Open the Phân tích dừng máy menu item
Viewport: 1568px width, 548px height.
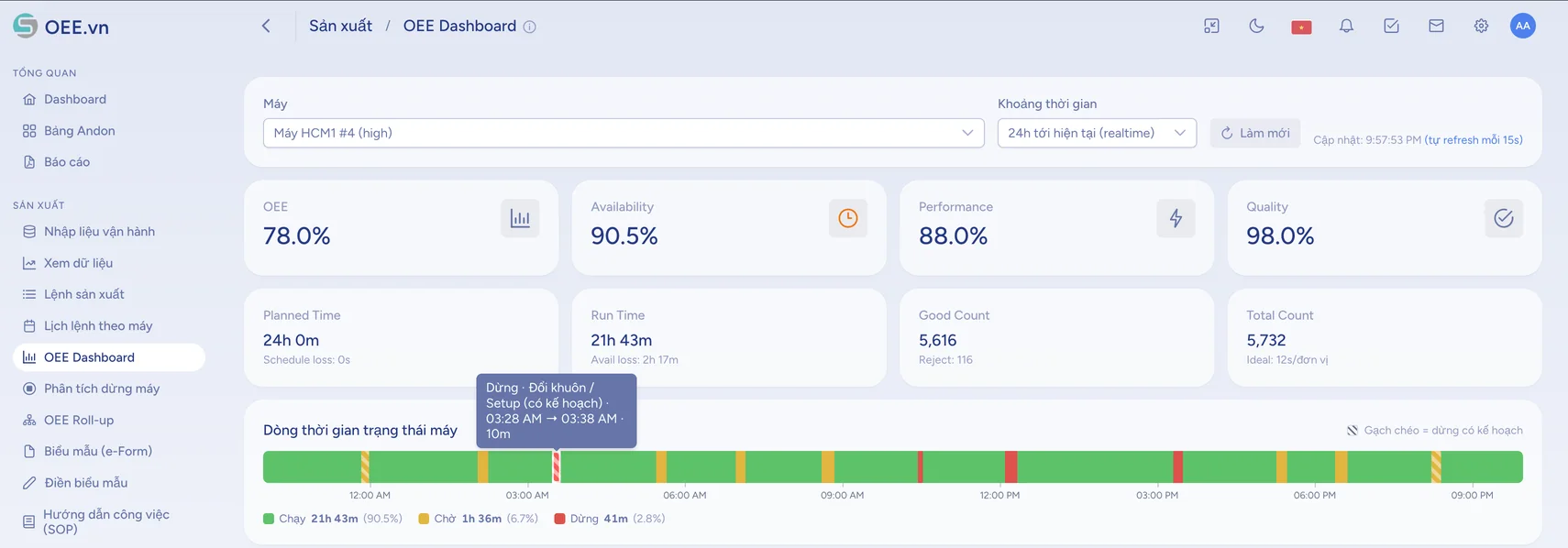(109, 389)
